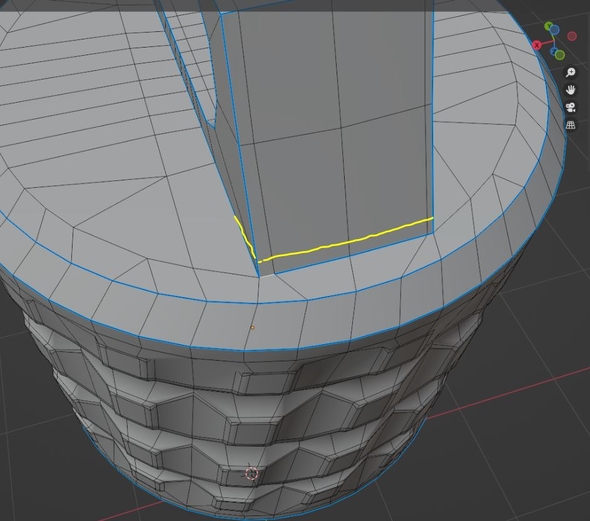Screen dimensions: 590x521
Task: Click the unlabeled blue negative Z bubble
Action: pyautogui.click(x=555, y=30)
